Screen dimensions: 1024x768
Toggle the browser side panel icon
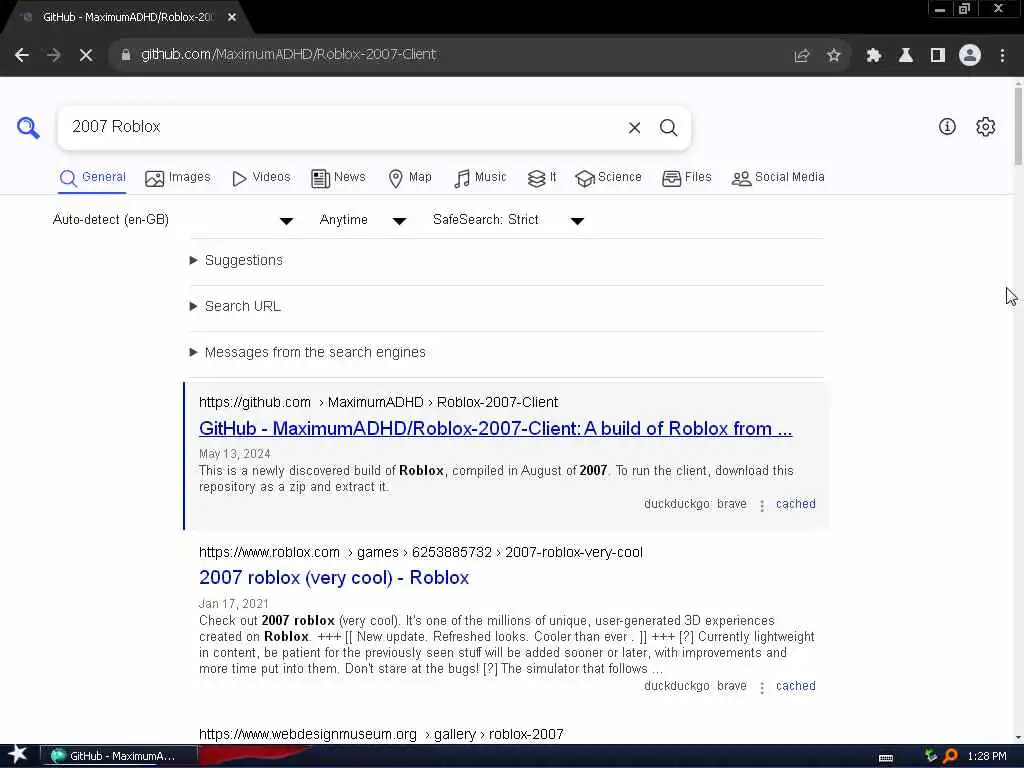point(938,56)
